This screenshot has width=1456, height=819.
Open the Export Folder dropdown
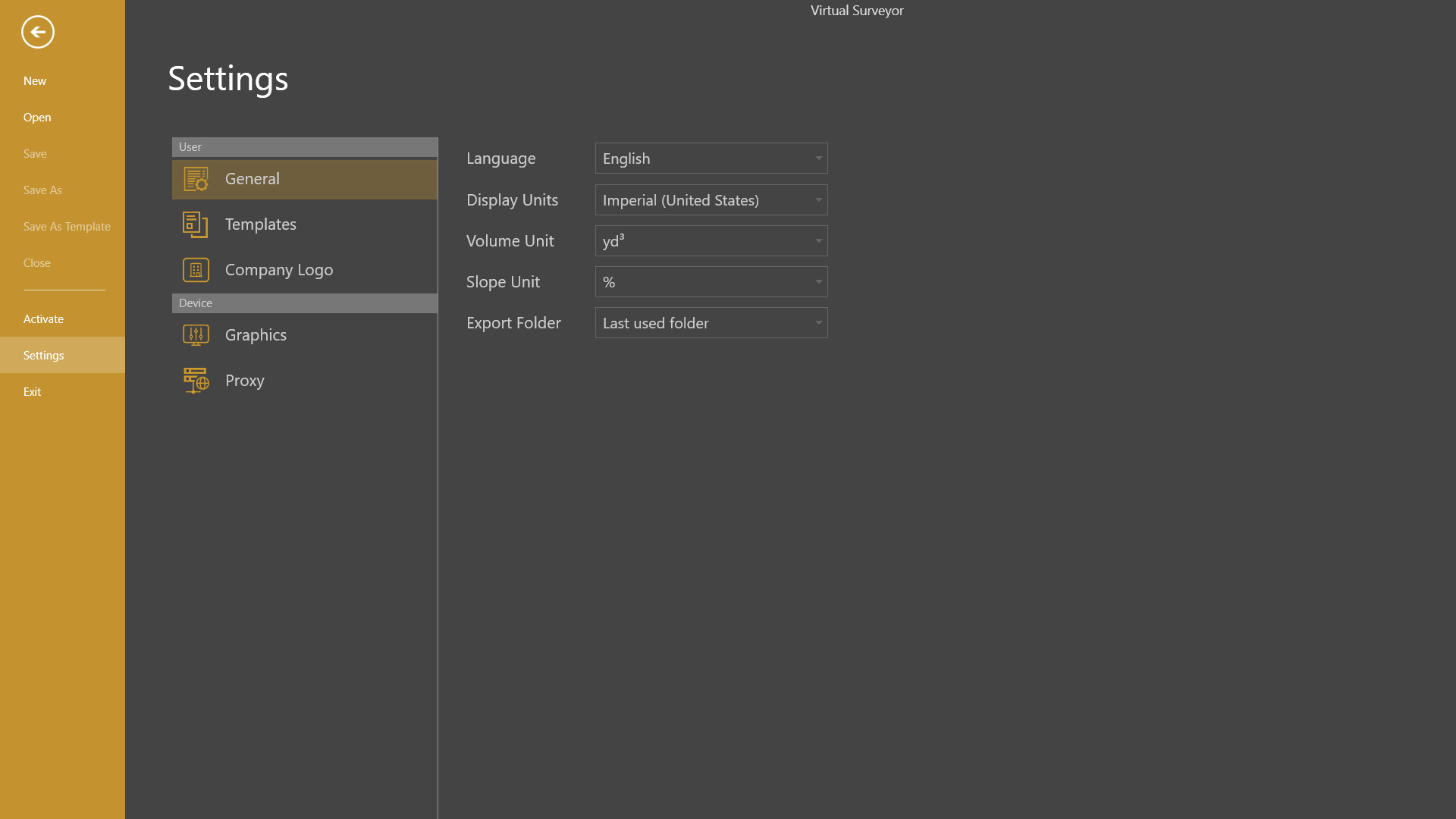[x=711, y=323]
